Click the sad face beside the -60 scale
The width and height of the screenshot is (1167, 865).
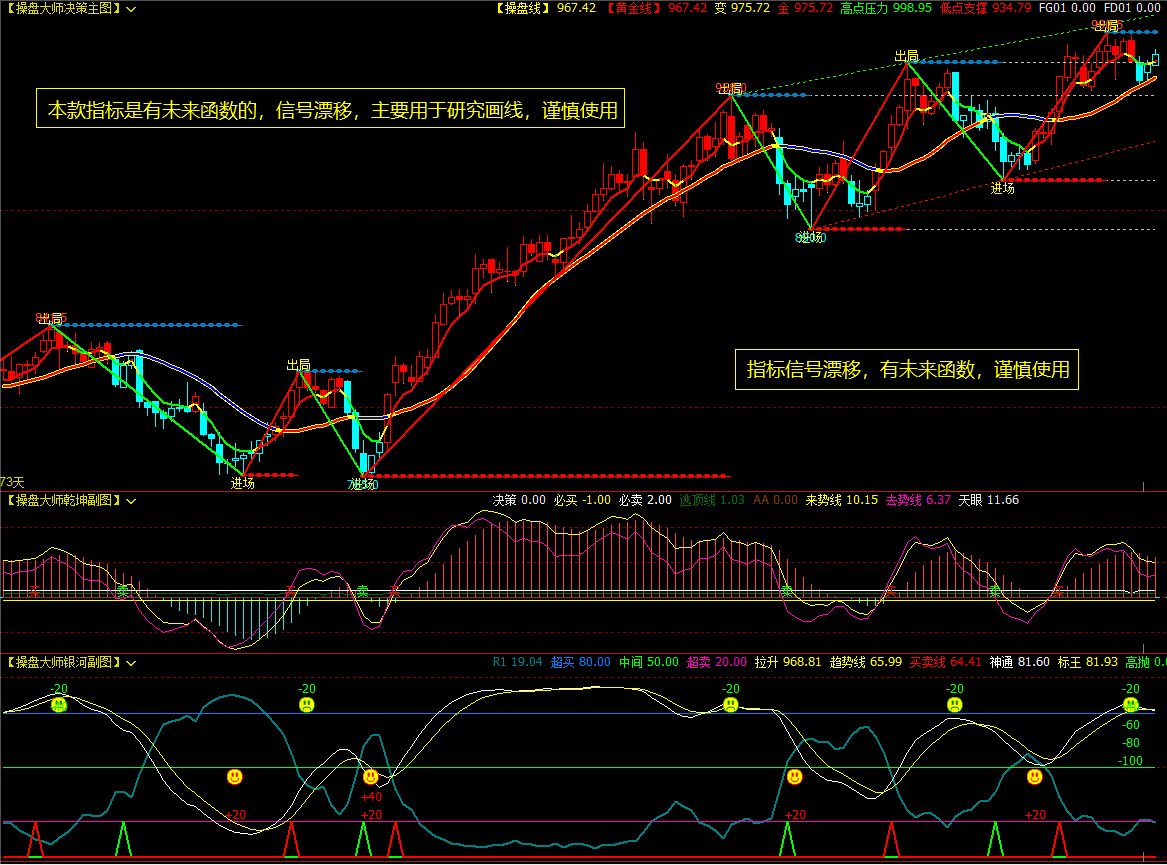point(1131,704)
